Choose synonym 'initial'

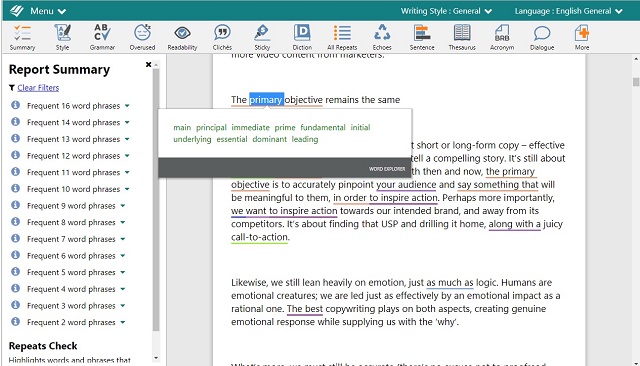(x=360, y=127)
